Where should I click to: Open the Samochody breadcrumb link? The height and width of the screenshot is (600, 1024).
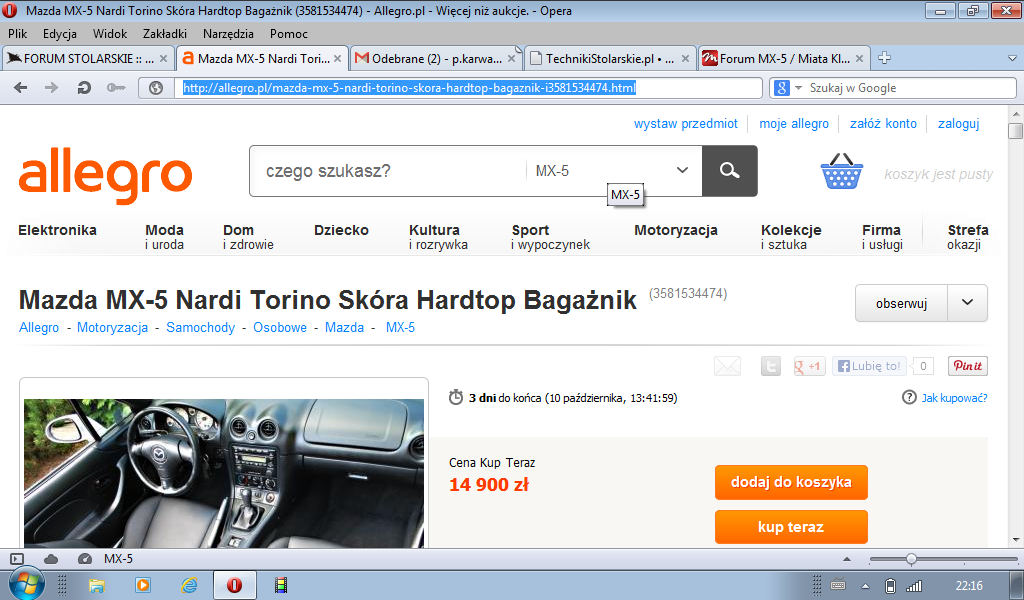[x=200, y=327]
